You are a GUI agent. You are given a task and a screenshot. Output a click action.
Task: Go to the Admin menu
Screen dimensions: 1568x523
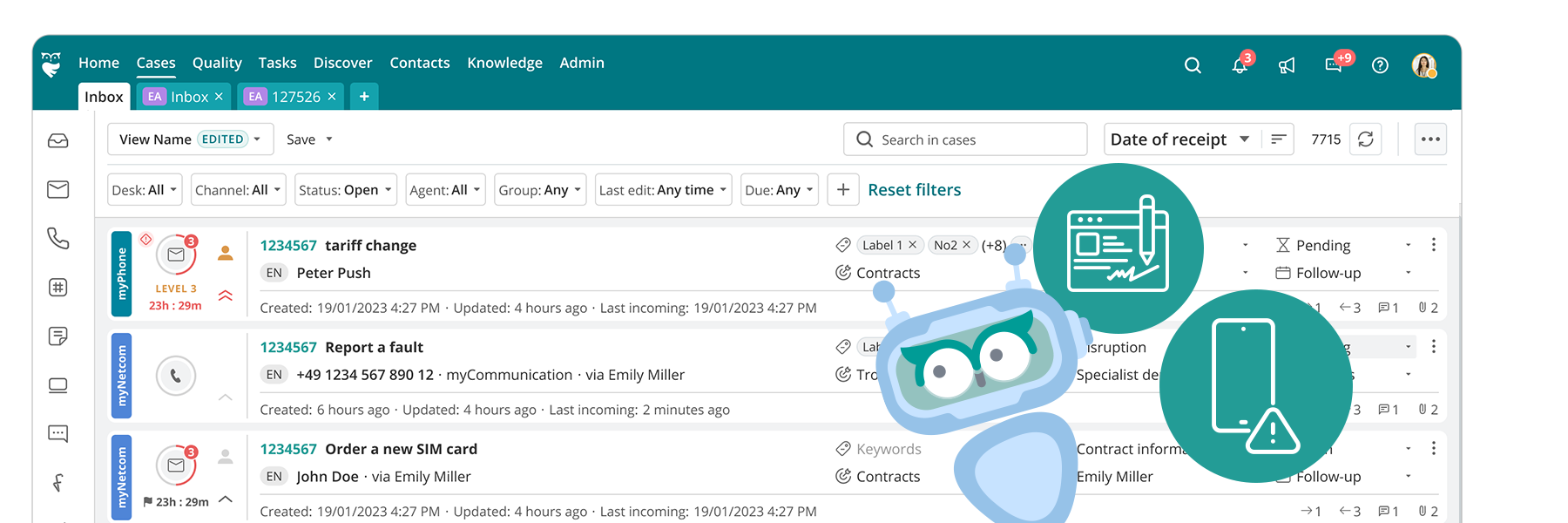(582, 63)
